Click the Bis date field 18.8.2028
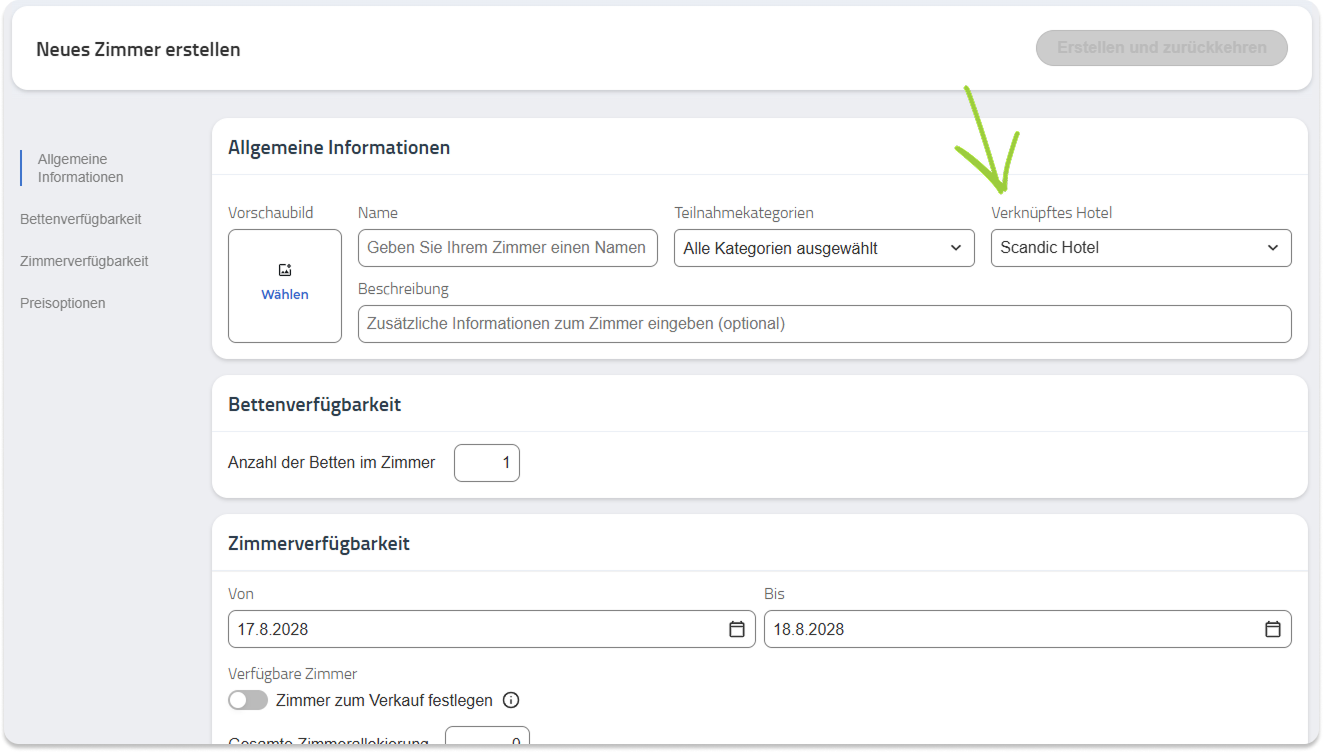Screen dimensions: 1323x752 [x=1027, y=629]
